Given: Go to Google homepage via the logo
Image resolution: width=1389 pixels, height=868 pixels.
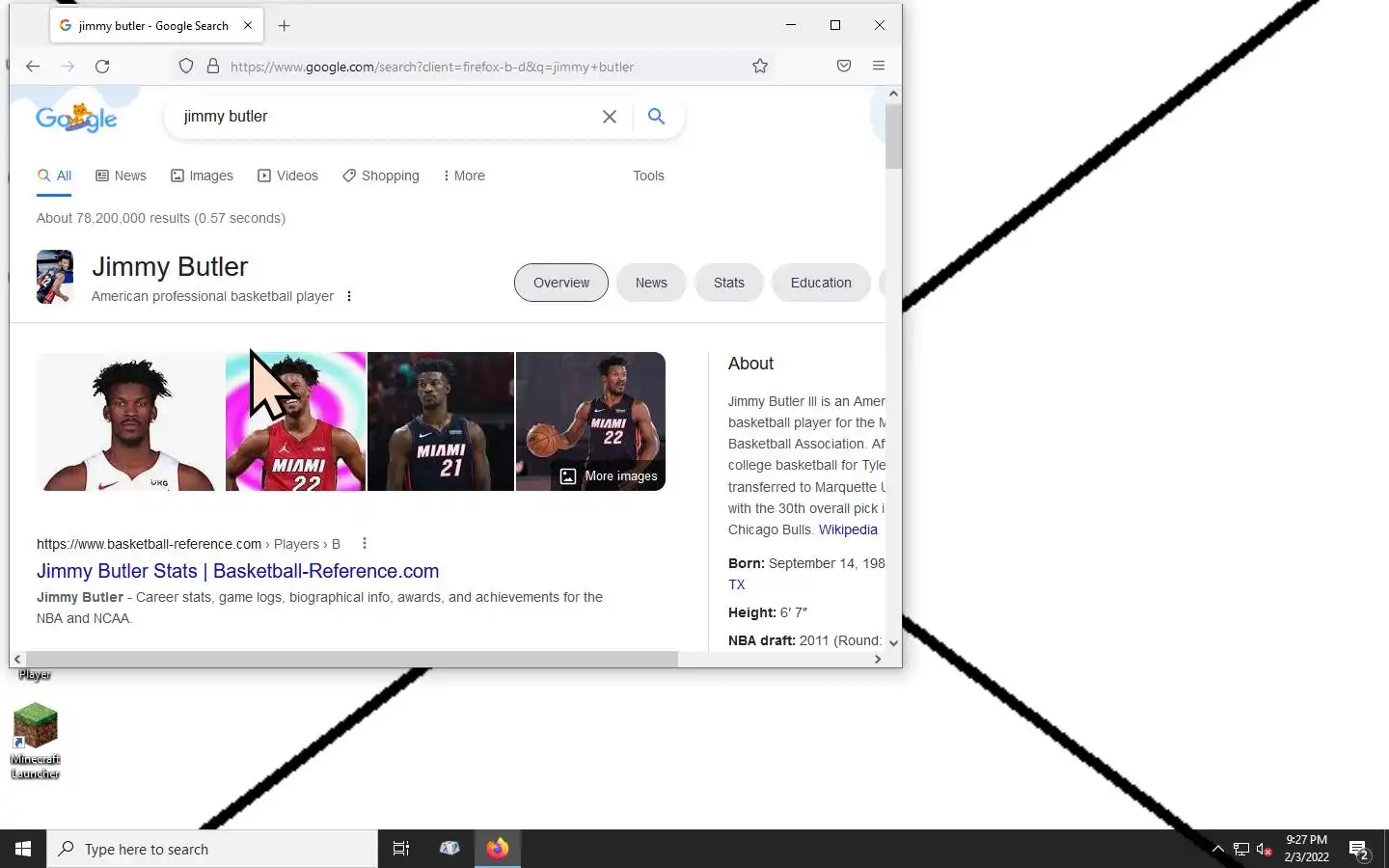Looking at the screenshot, I should (x=76, y=118).
